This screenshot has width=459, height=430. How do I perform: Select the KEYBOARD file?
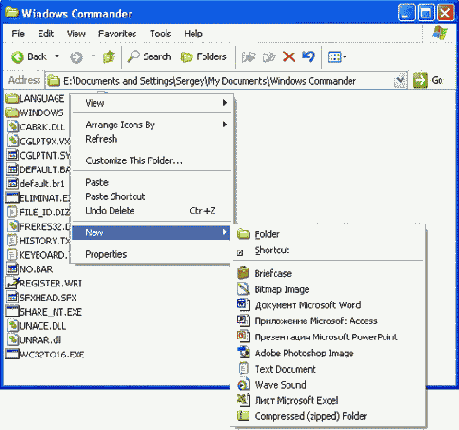37,255
